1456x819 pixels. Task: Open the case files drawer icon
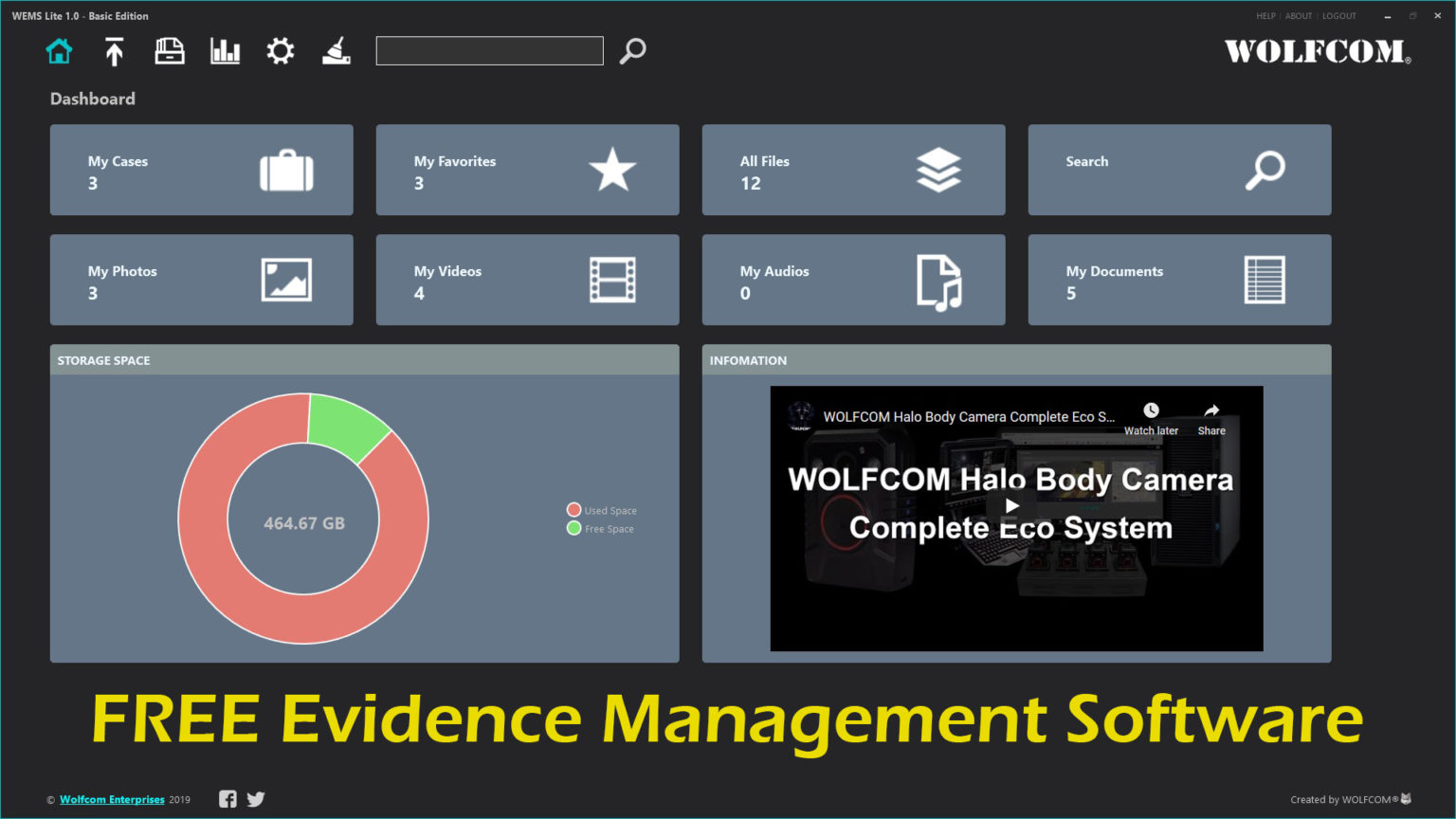(x=170, y=51)
